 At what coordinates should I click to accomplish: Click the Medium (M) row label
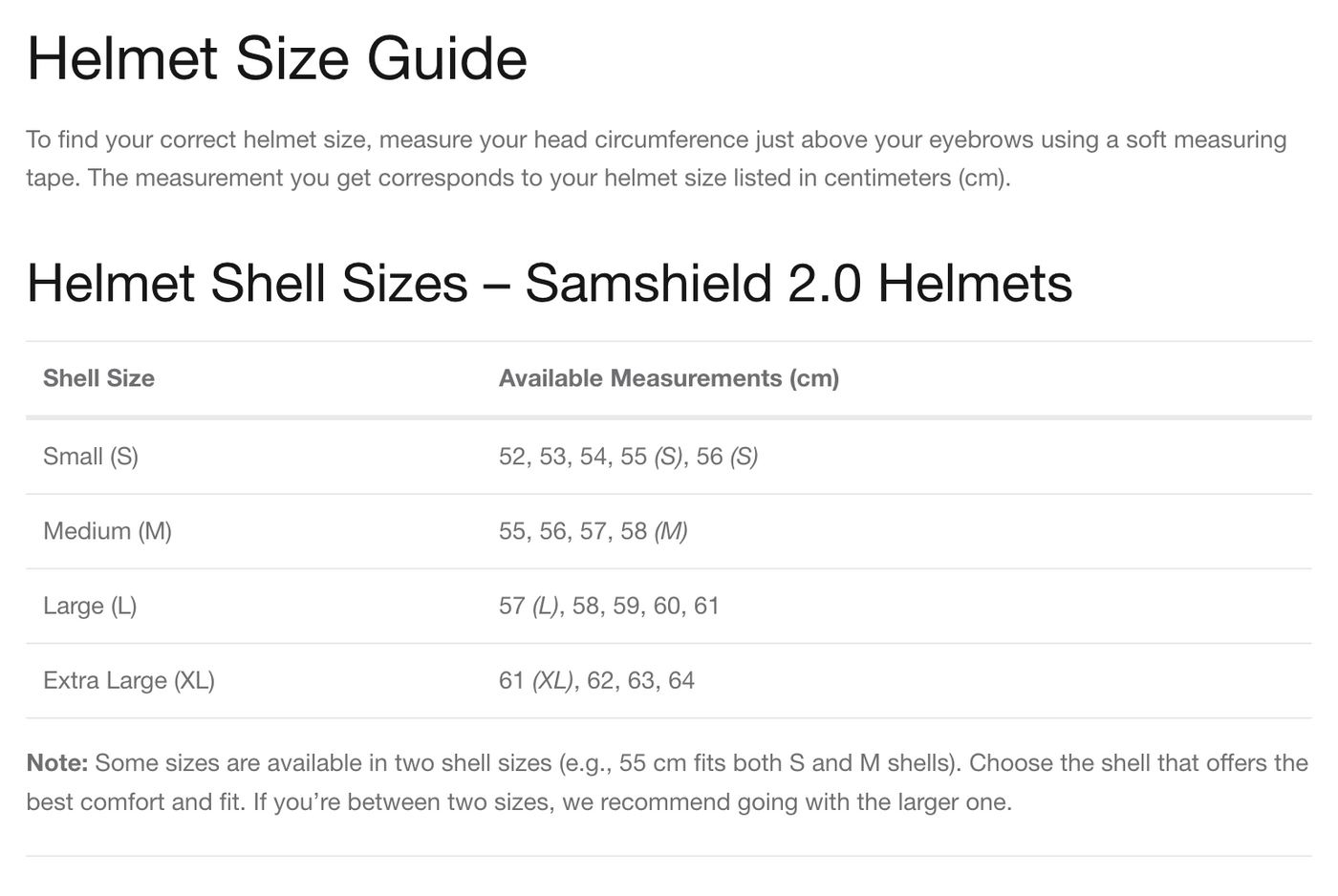107,531
